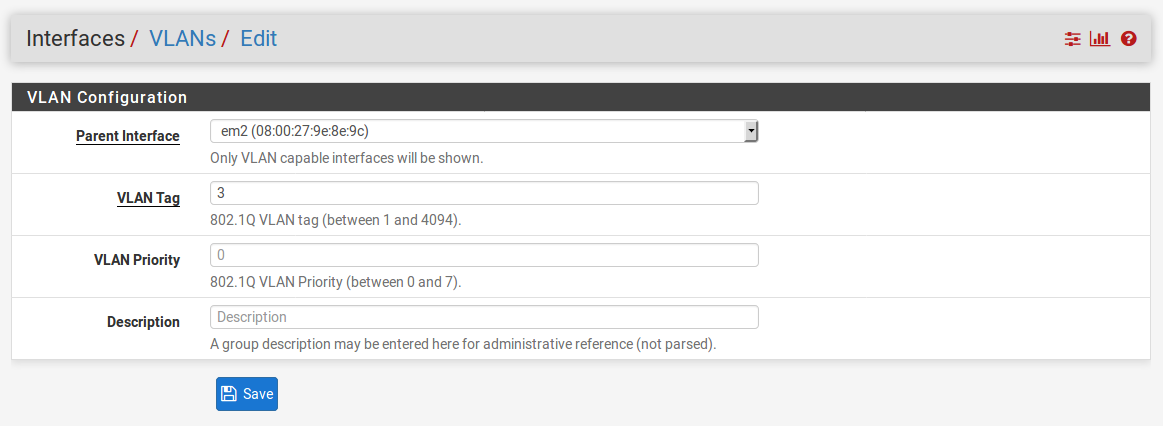Open the related status bar chart icon

[1100, 39]
